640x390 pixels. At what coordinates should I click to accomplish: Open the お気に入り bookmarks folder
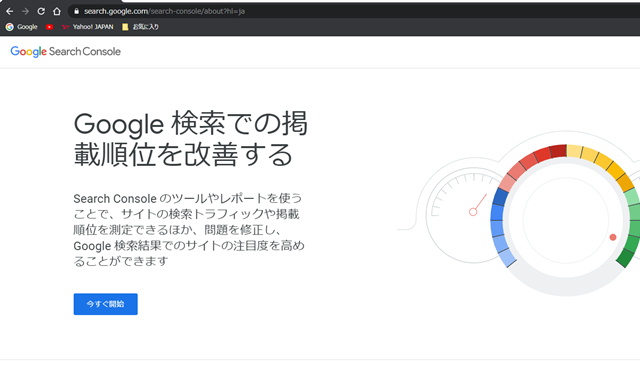click(140, 27)
